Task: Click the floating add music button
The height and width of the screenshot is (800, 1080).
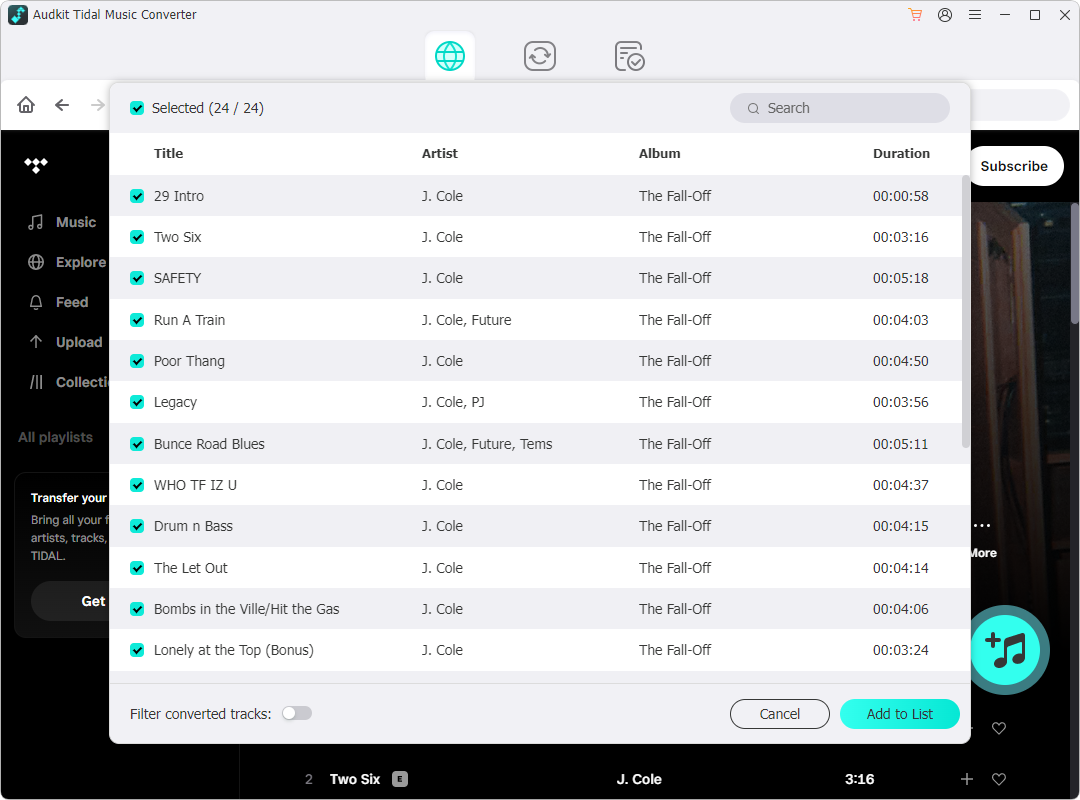Action: pos(1005,650)
